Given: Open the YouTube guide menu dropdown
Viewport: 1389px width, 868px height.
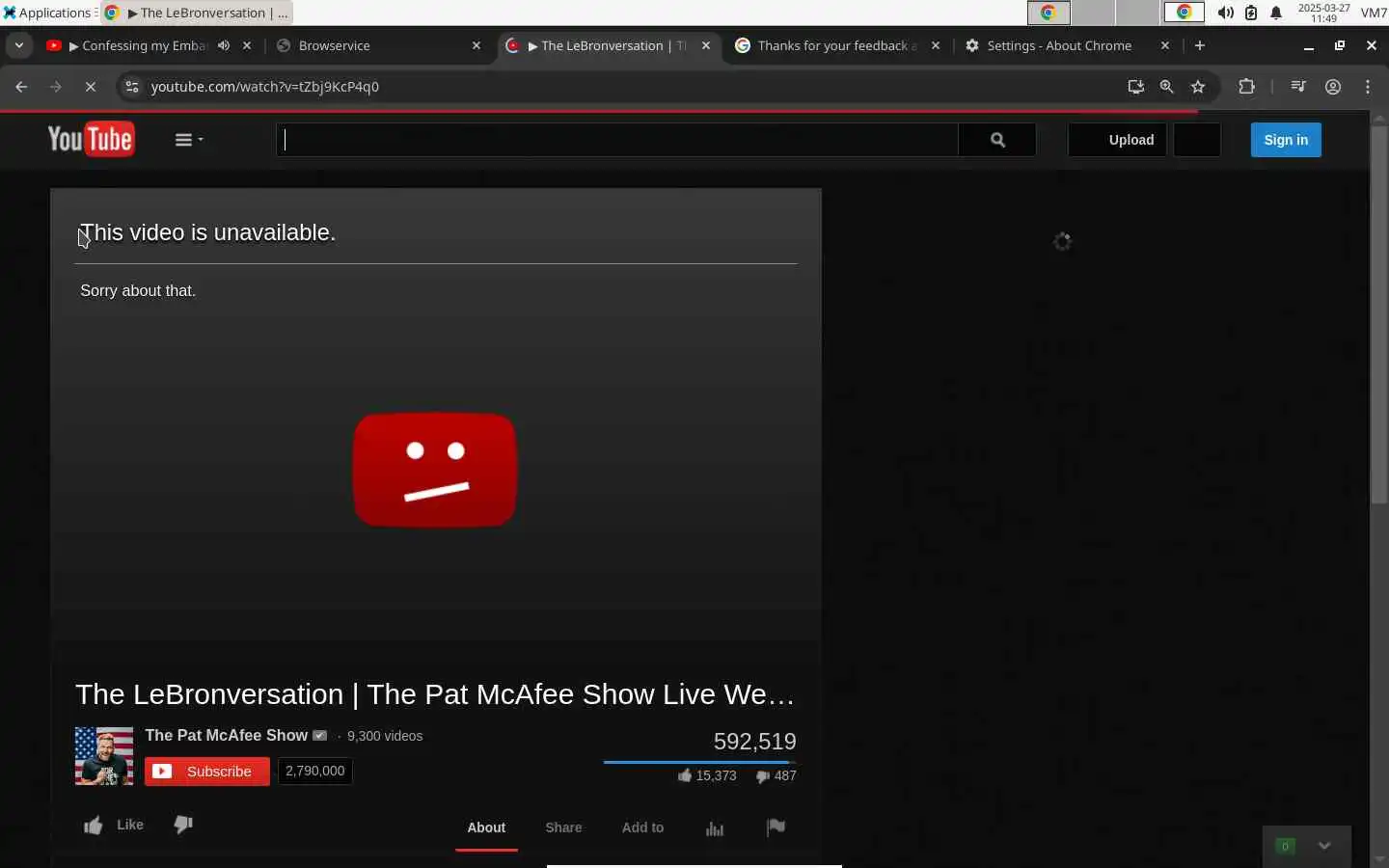Looking at the screenshot, I should point(189,140).
